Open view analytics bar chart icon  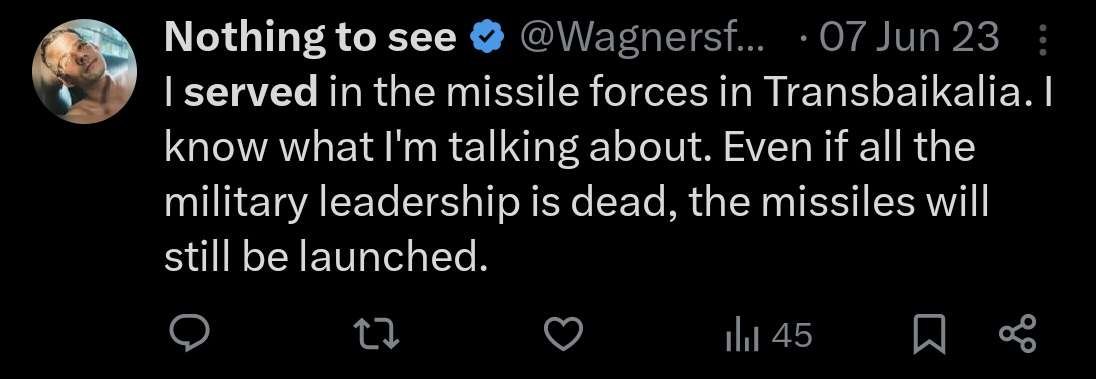click(x=744, y=336)
